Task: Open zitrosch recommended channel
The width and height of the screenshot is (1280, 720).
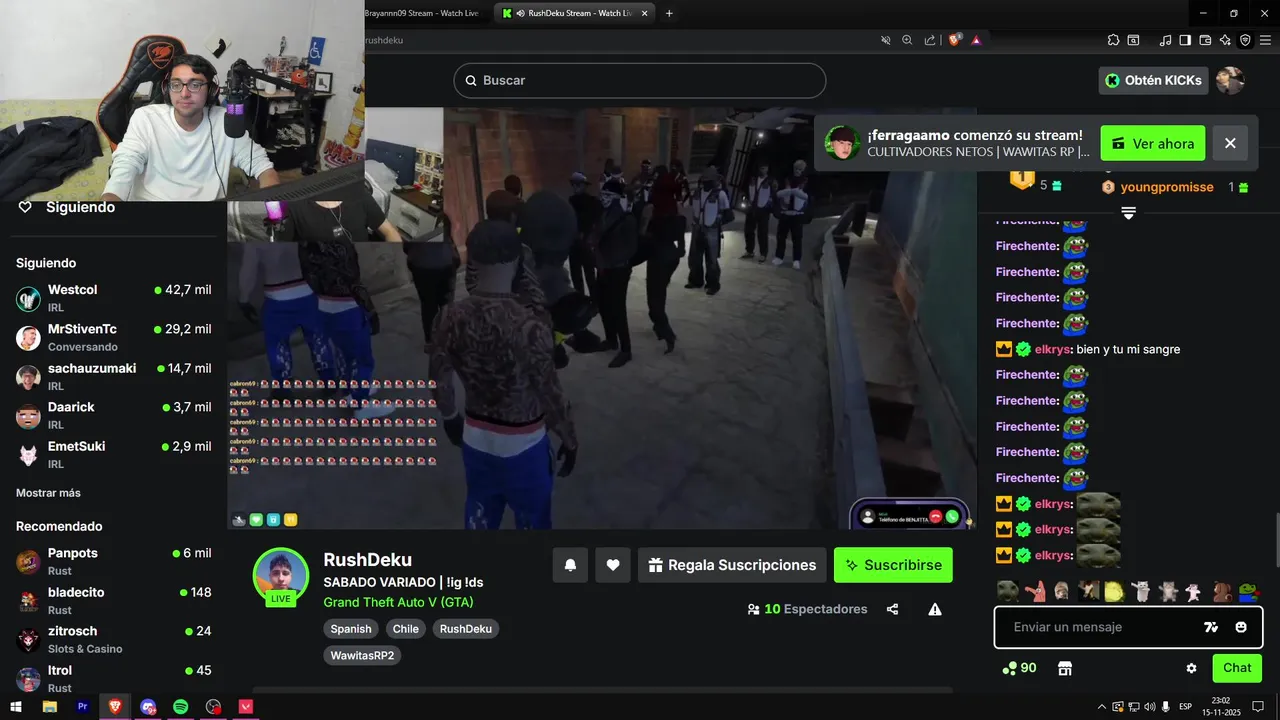Action: (x=114, y=639)
